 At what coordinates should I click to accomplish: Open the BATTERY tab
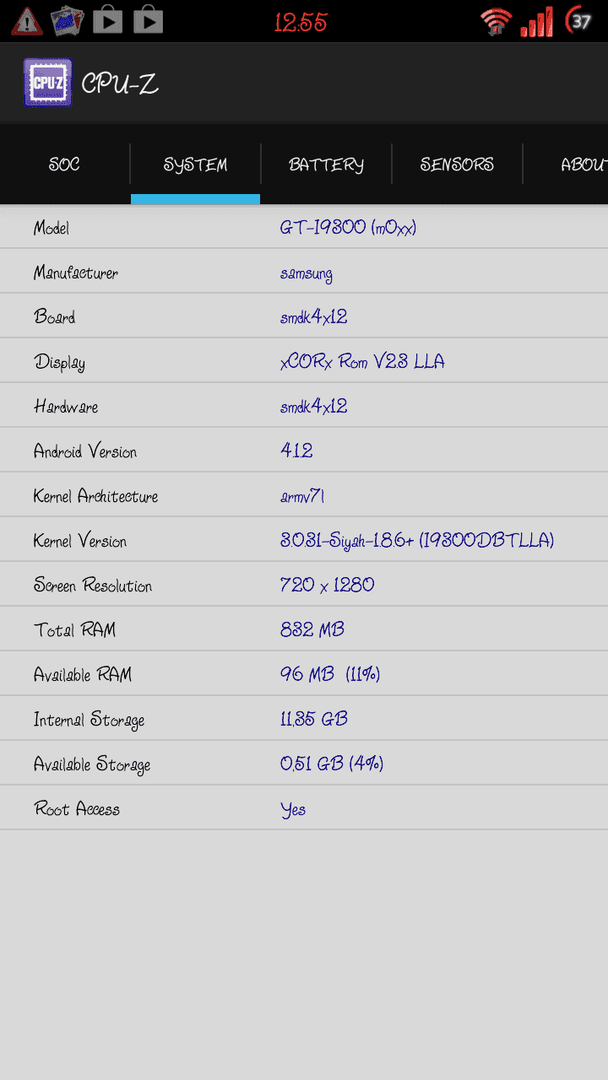coord(326,165)
